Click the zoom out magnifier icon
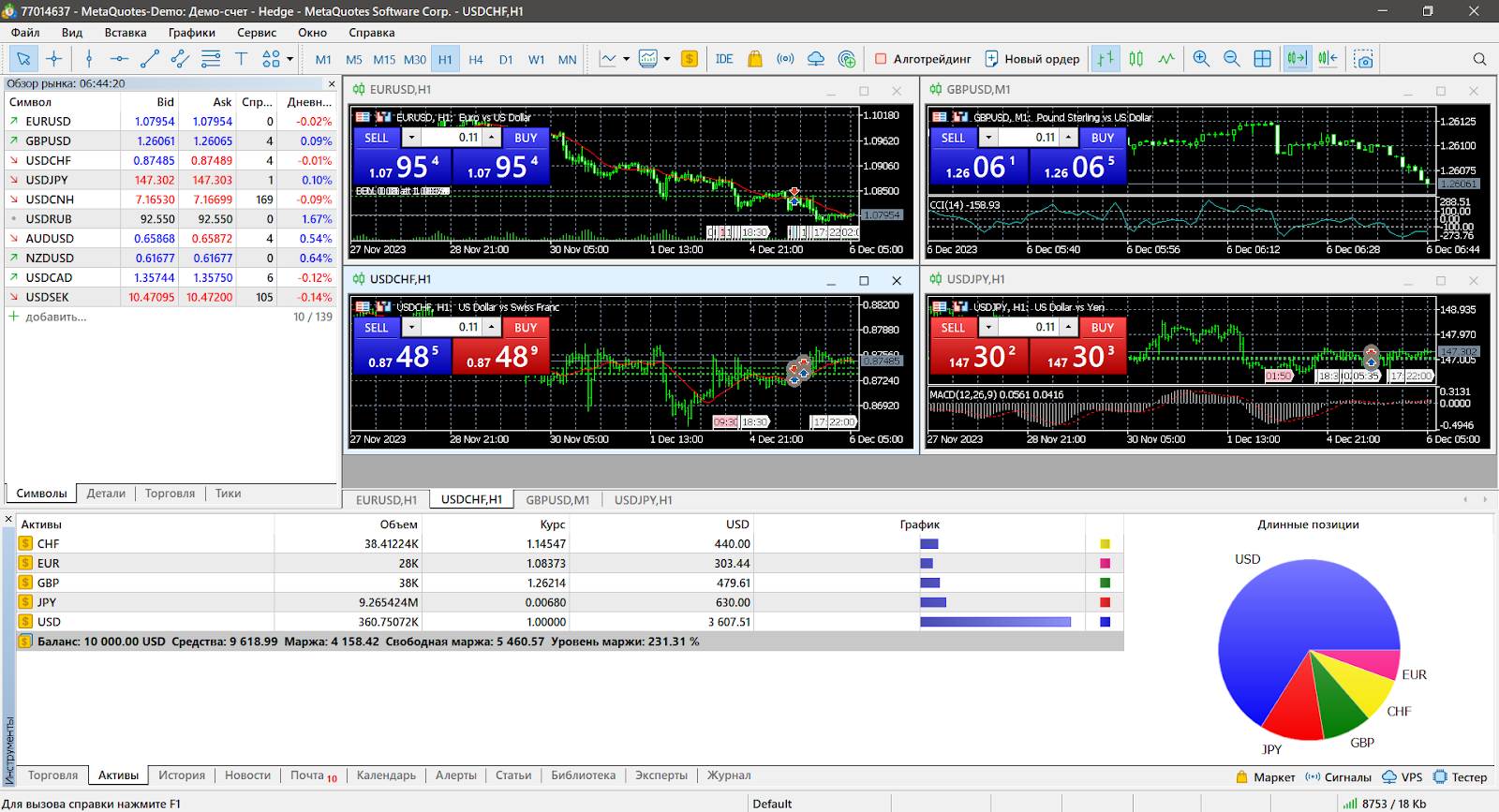 (1232, 59)
